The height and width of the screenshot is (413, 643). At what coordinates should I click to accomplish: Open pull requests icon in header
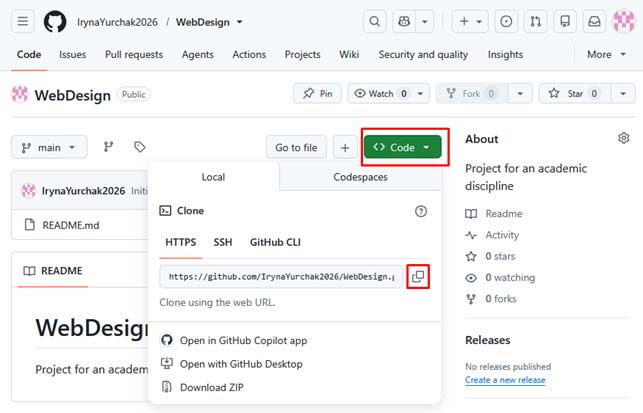536,21
